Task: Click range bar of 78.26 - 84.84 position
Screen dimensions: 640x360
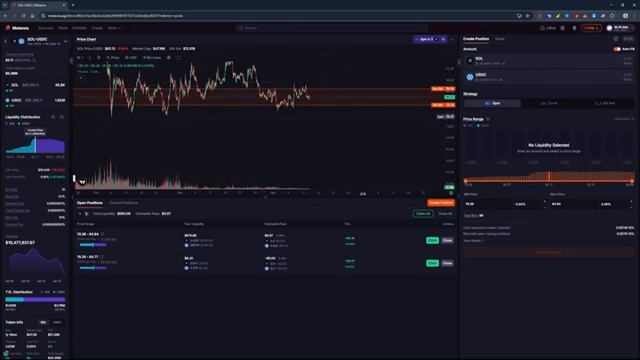Action: pos(93,244)
